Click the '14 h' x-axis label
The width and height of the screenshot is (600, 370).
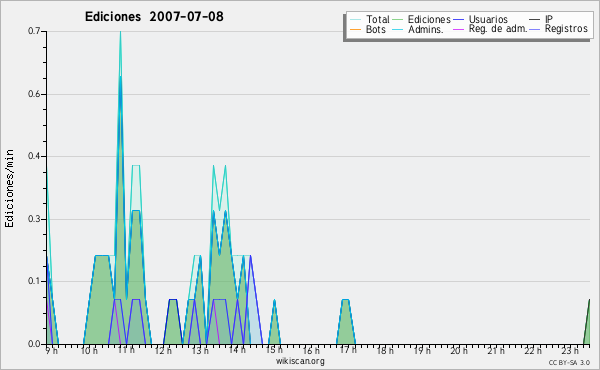tap(237, 350)
